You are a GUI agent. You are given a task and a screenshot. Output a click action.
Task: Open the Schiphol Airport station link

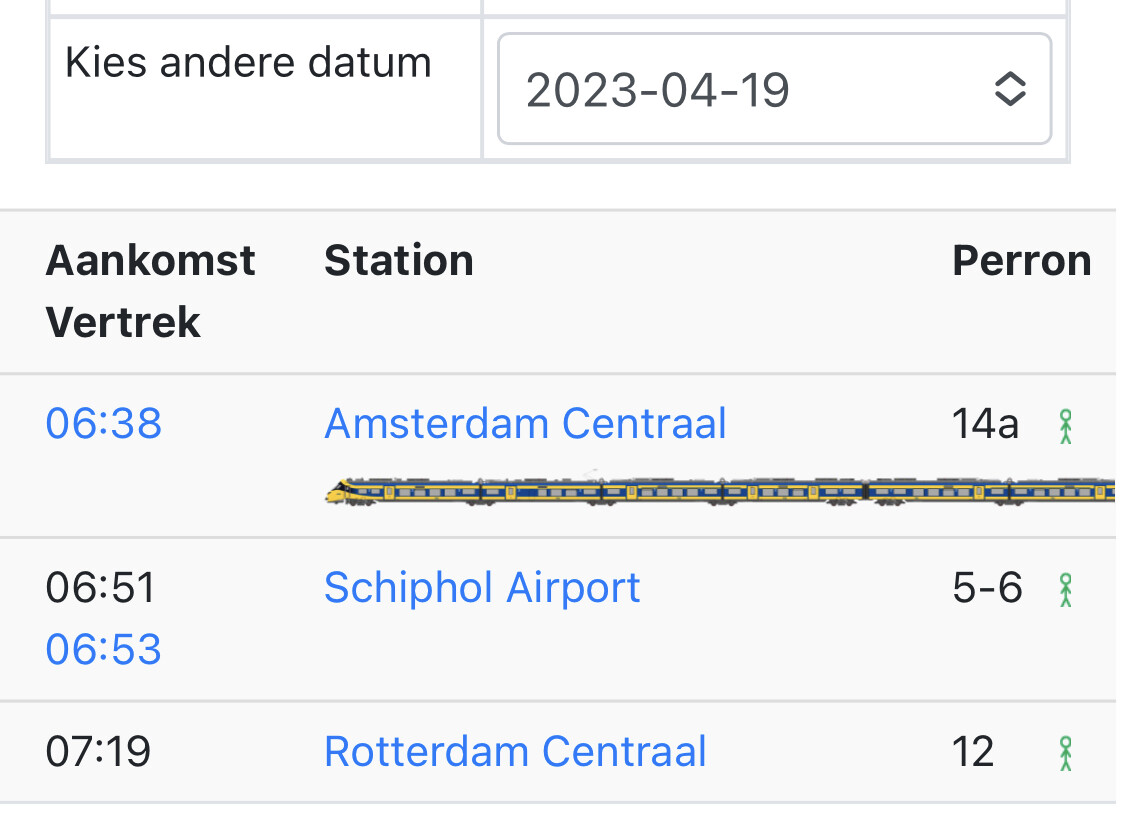click(482, 588)
